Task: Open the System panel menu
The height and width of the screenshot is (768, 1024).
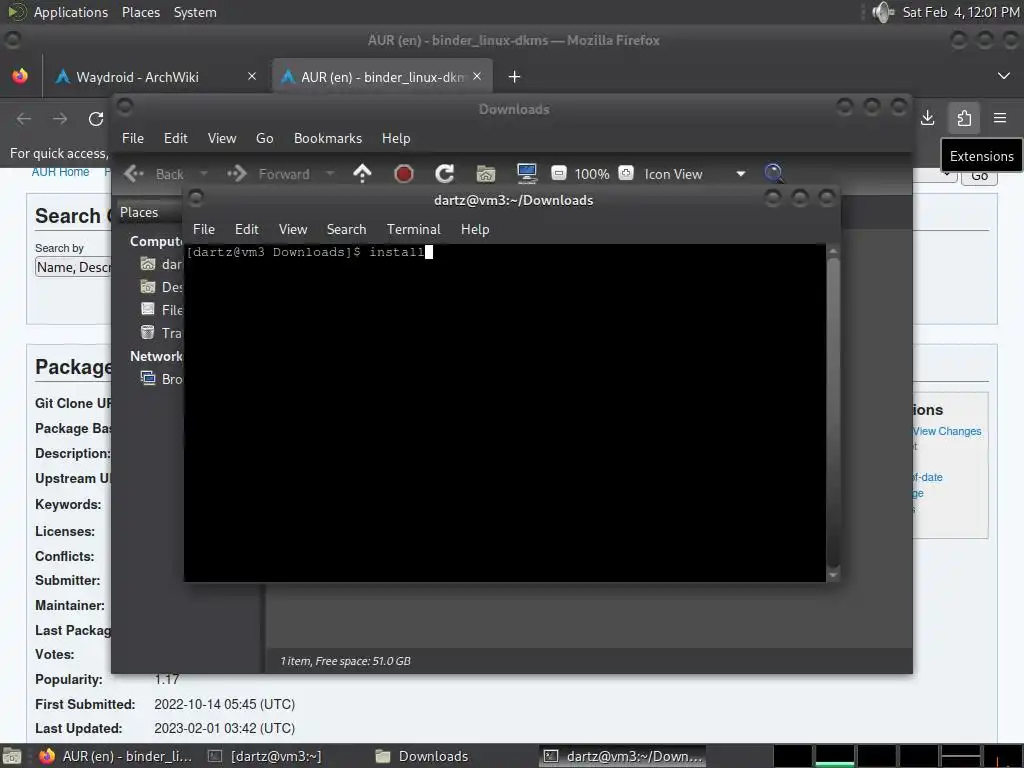Action: coord(195,12)
